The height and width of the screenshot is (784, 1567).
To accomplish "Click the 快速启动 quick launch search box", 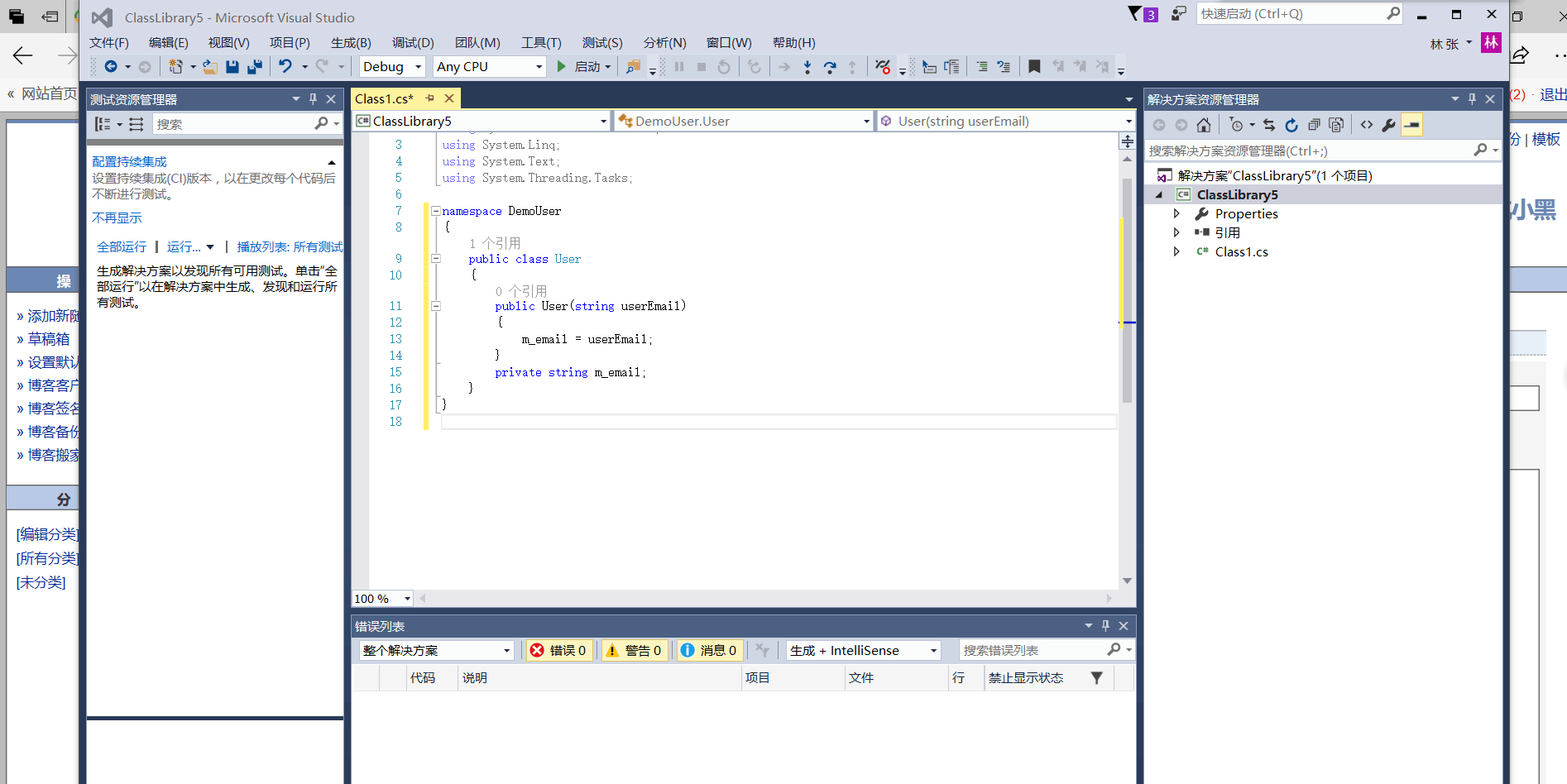I will click(x=1299, y=14).
